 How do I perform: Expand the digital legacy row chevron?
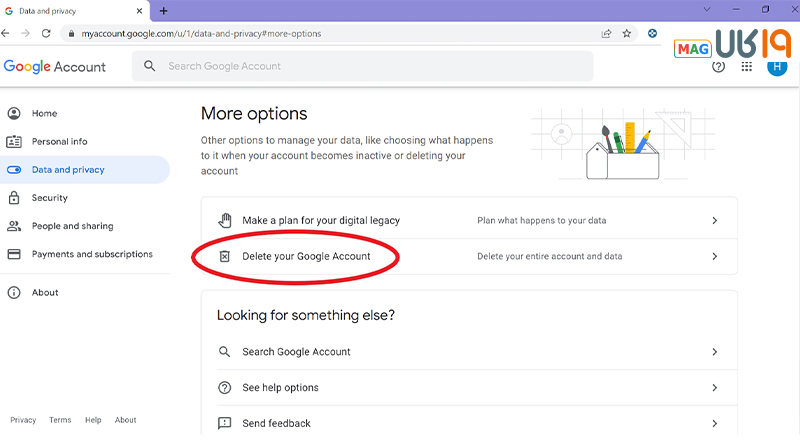point(715,220)
